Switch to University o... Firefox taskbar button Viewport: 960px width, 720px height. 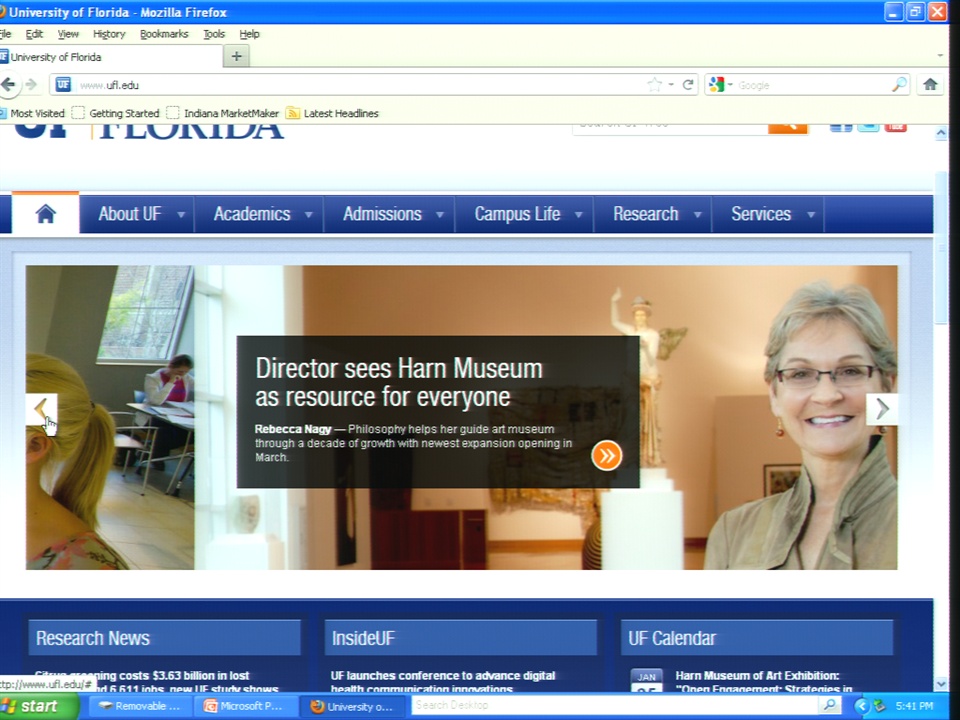pos(353,706)
